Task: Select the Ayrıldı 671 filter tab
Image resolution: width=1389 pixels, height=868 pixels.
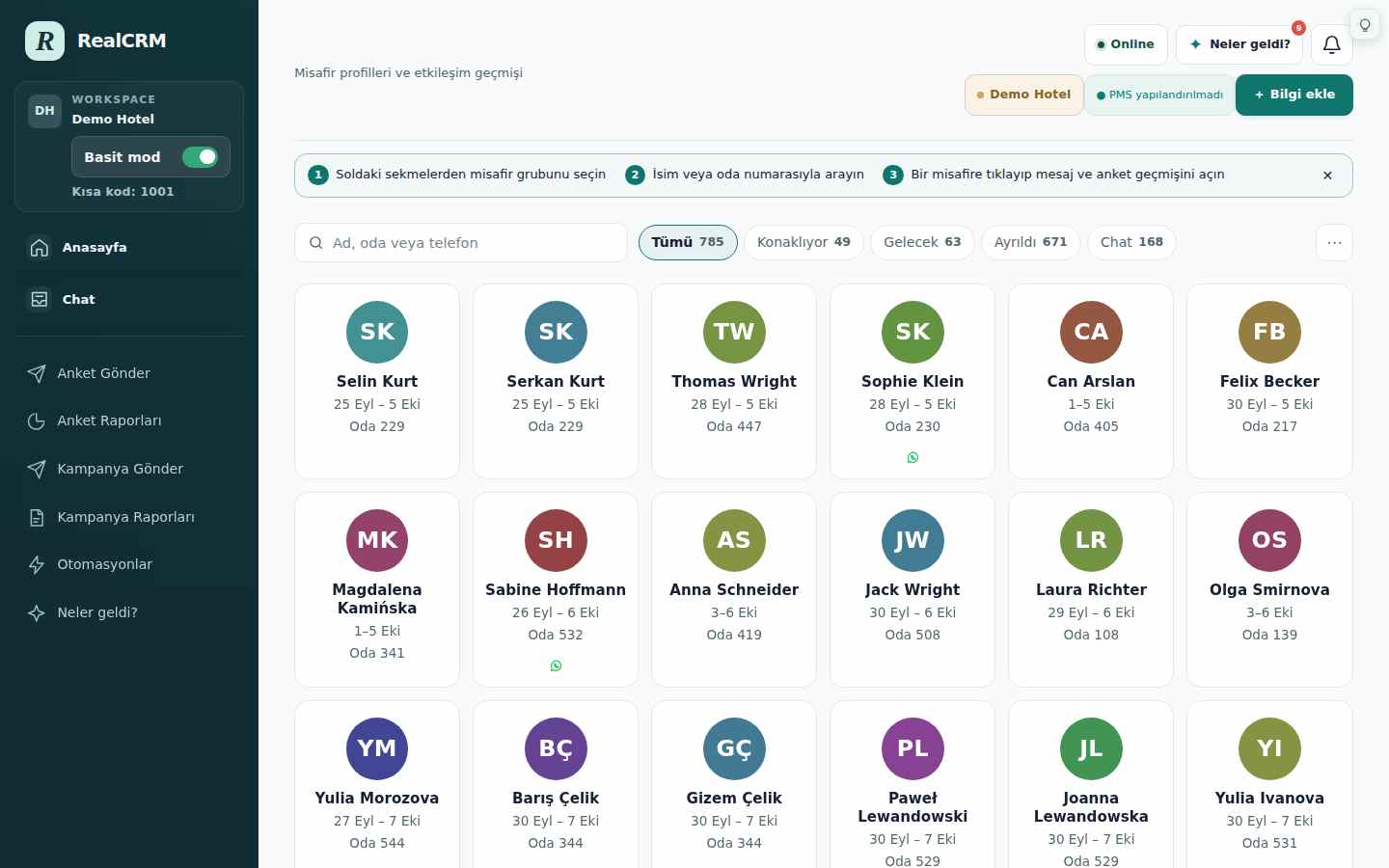Action: click(x=1030, y=242)
